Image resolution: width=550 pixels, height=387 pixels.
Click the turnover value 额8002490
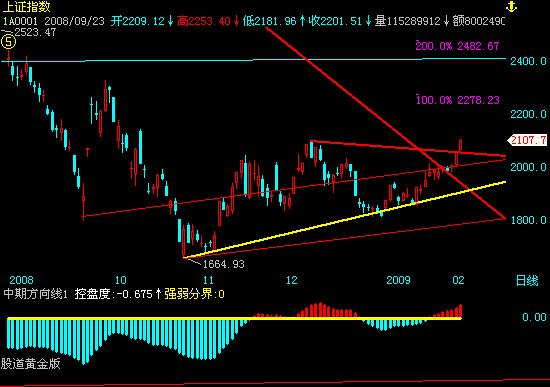point(478,21)
